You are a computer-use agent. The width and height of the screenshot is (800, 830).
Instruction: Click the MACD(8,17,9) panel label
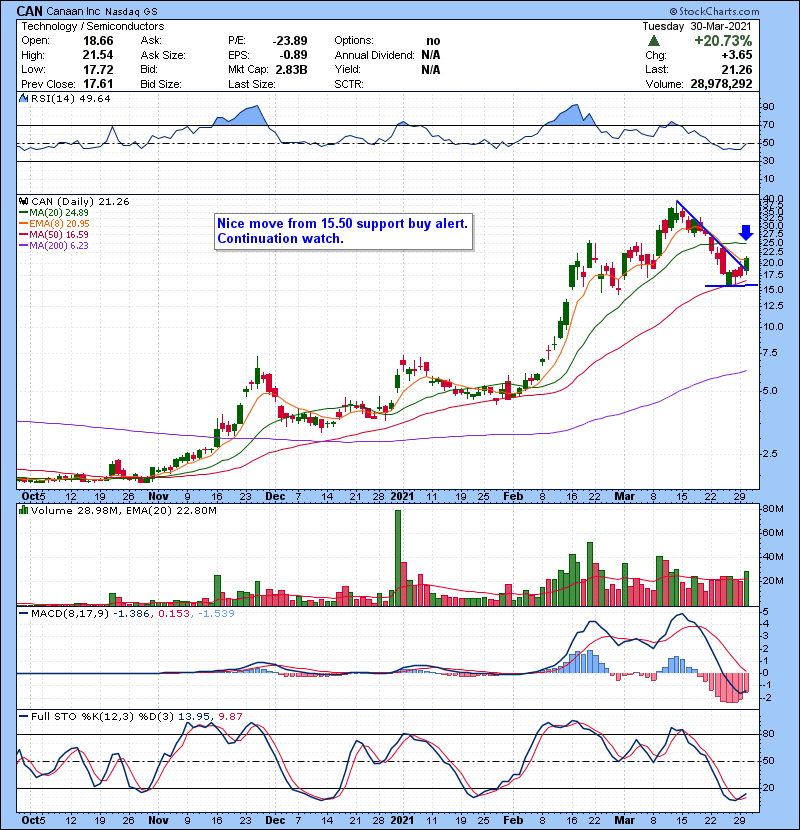[x=69, y=613]
